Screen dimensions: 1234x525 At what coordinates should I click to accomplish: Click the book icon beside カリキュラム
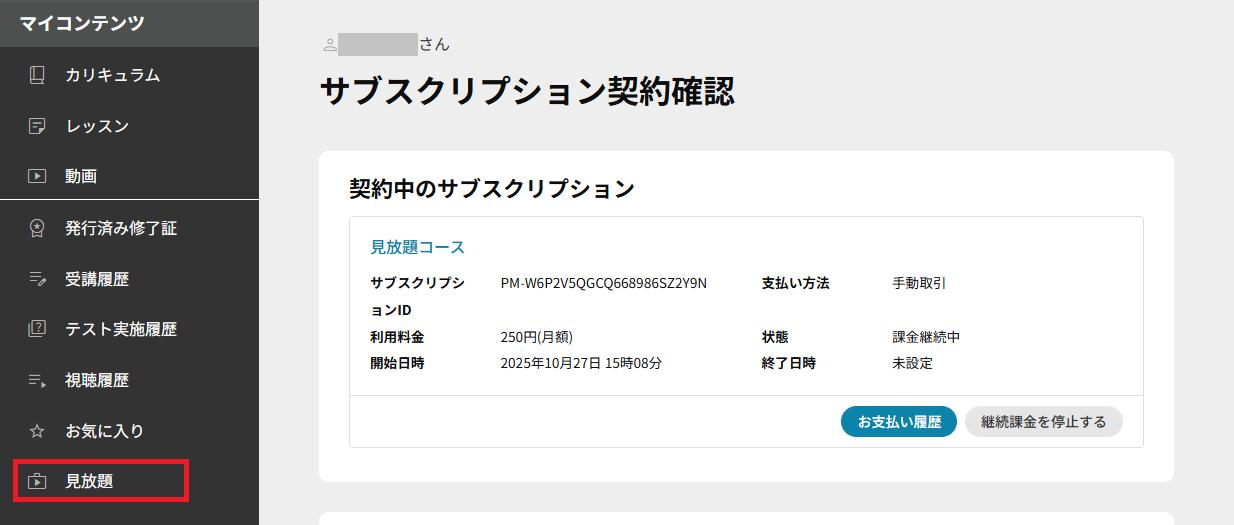click(37, 75)
